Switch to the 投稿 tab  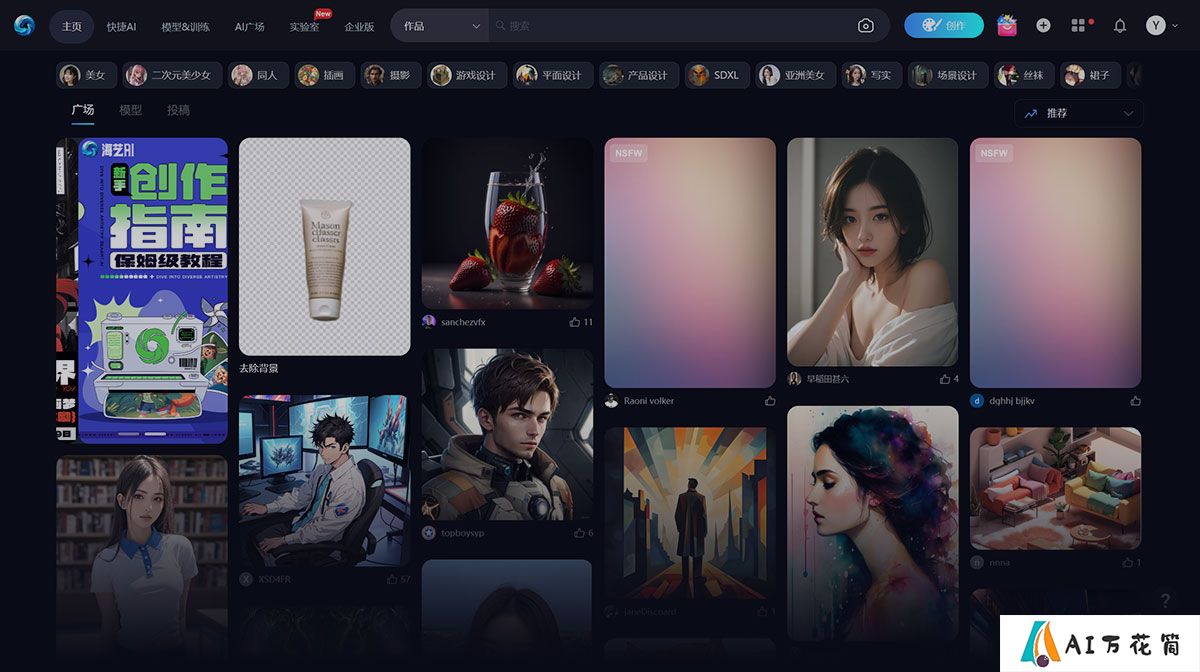point(178,110)
